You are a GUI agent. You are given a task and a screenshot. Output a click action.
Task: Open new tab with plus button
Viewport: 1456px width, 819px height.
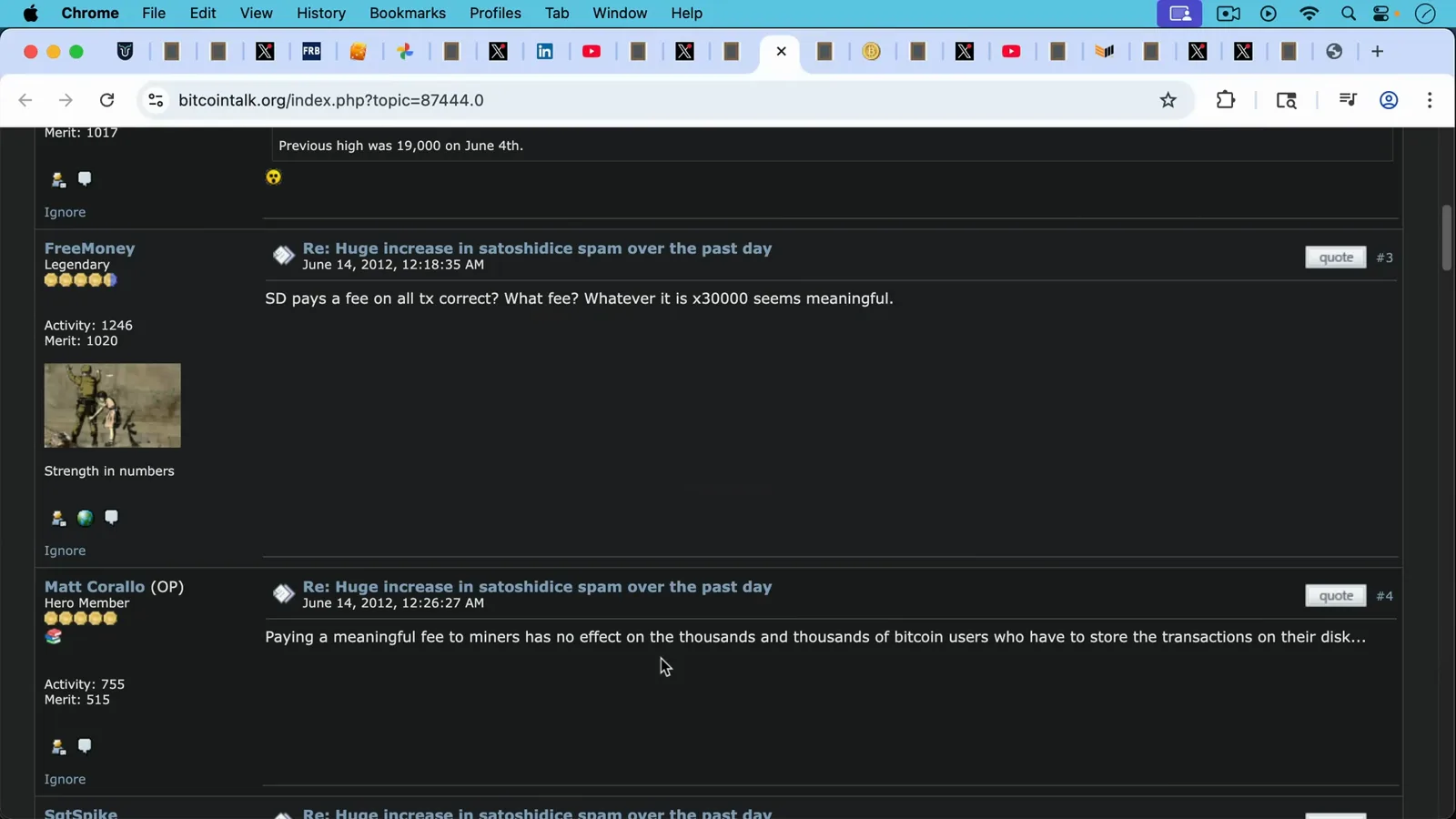click(x=1377, y=52)
